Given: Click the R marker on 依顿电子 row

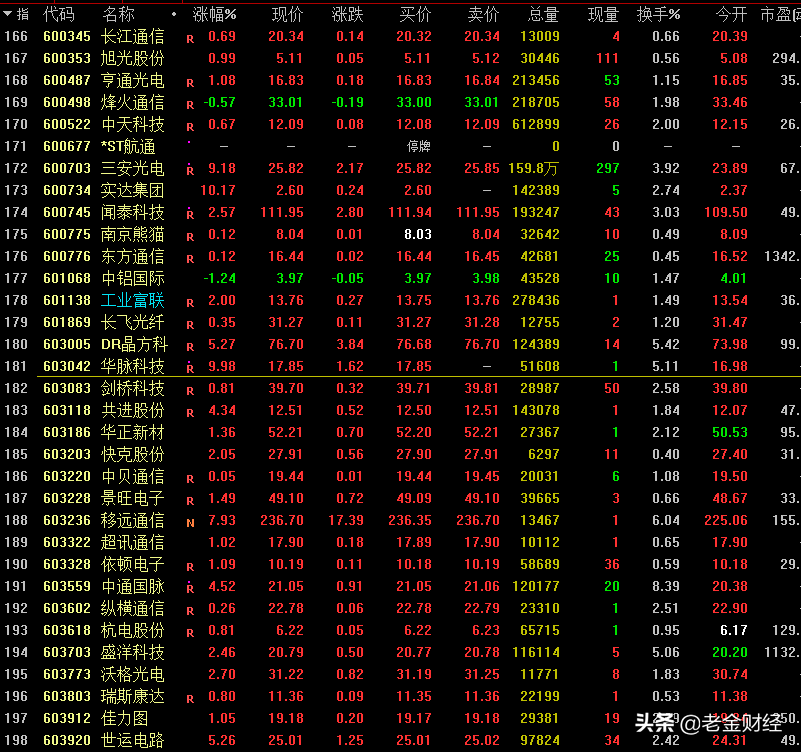Looking at the screenshot, I should [x=190, y=567].
